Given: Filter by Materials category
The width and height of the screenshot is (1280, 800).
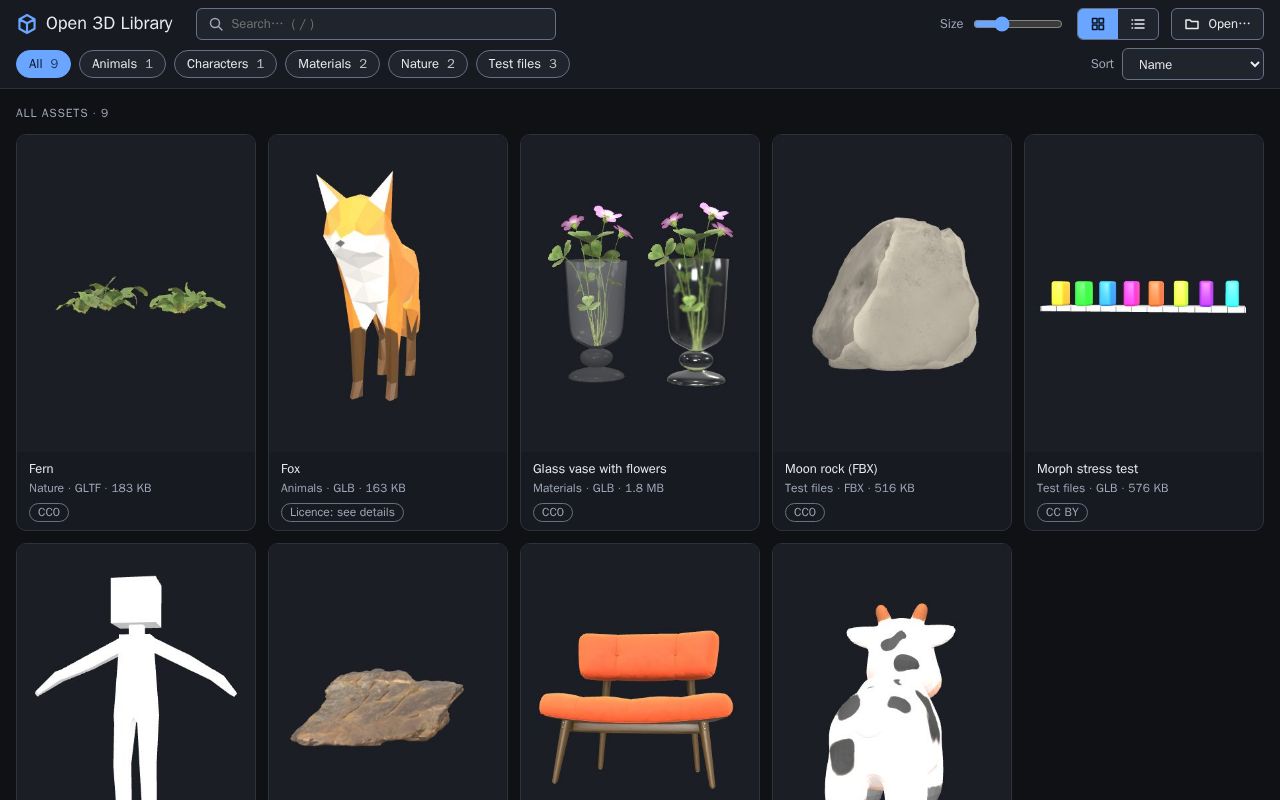Looking at the screenshot, I should point(332,64).
